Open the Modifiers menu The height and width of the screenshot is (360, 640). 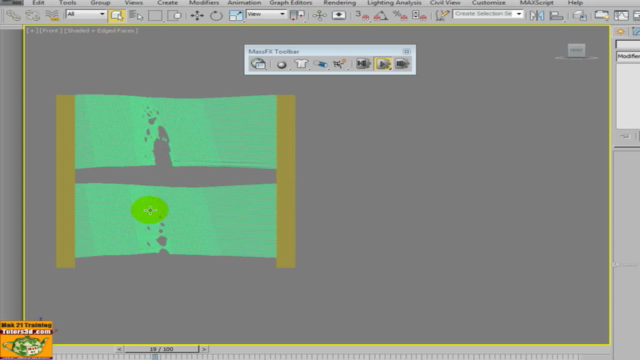[x=204, y=2]
